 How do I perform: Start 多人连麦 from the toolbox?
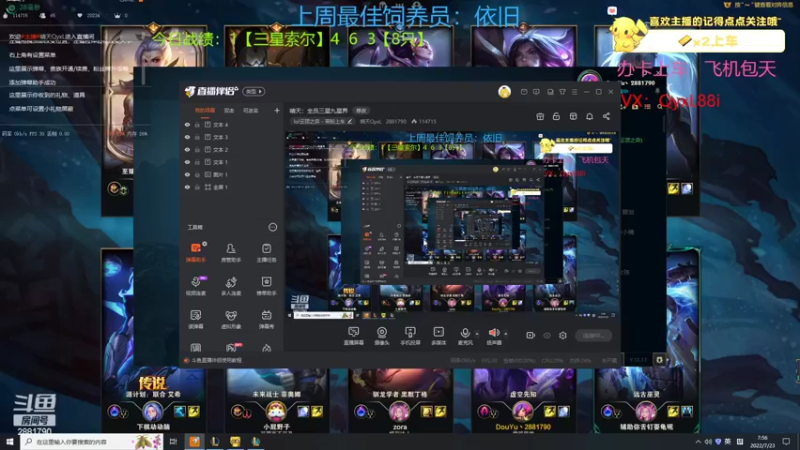[x=231, y=286]
